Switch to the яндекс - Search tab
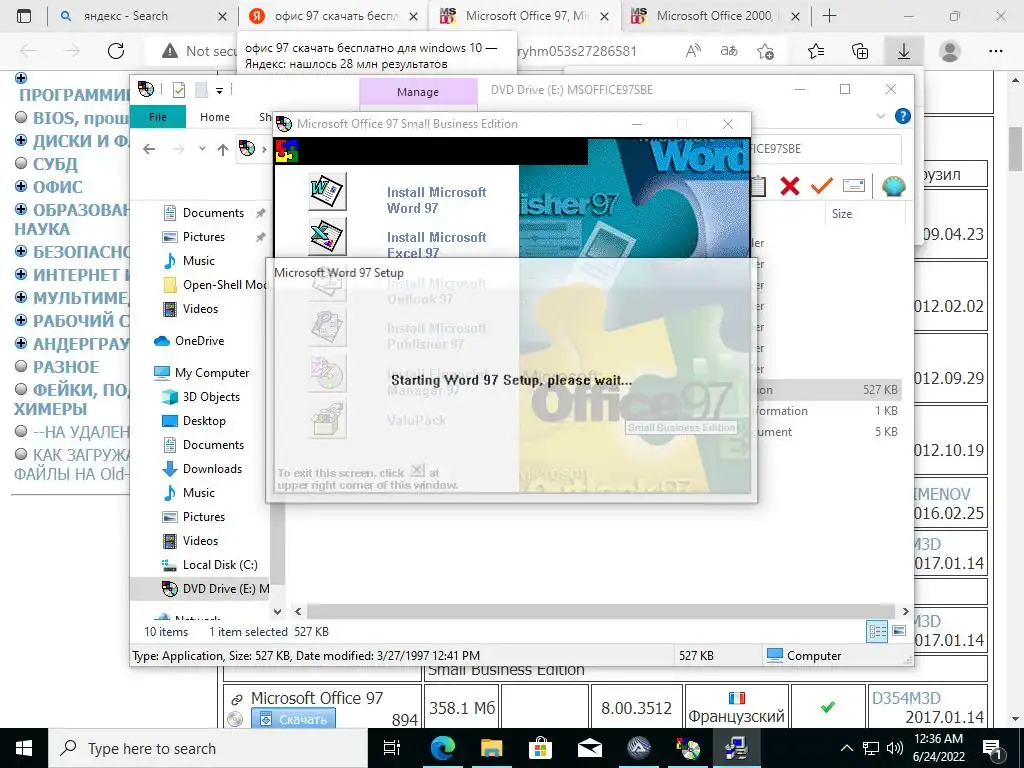1024x768 pixels. (x=143, y=16)
